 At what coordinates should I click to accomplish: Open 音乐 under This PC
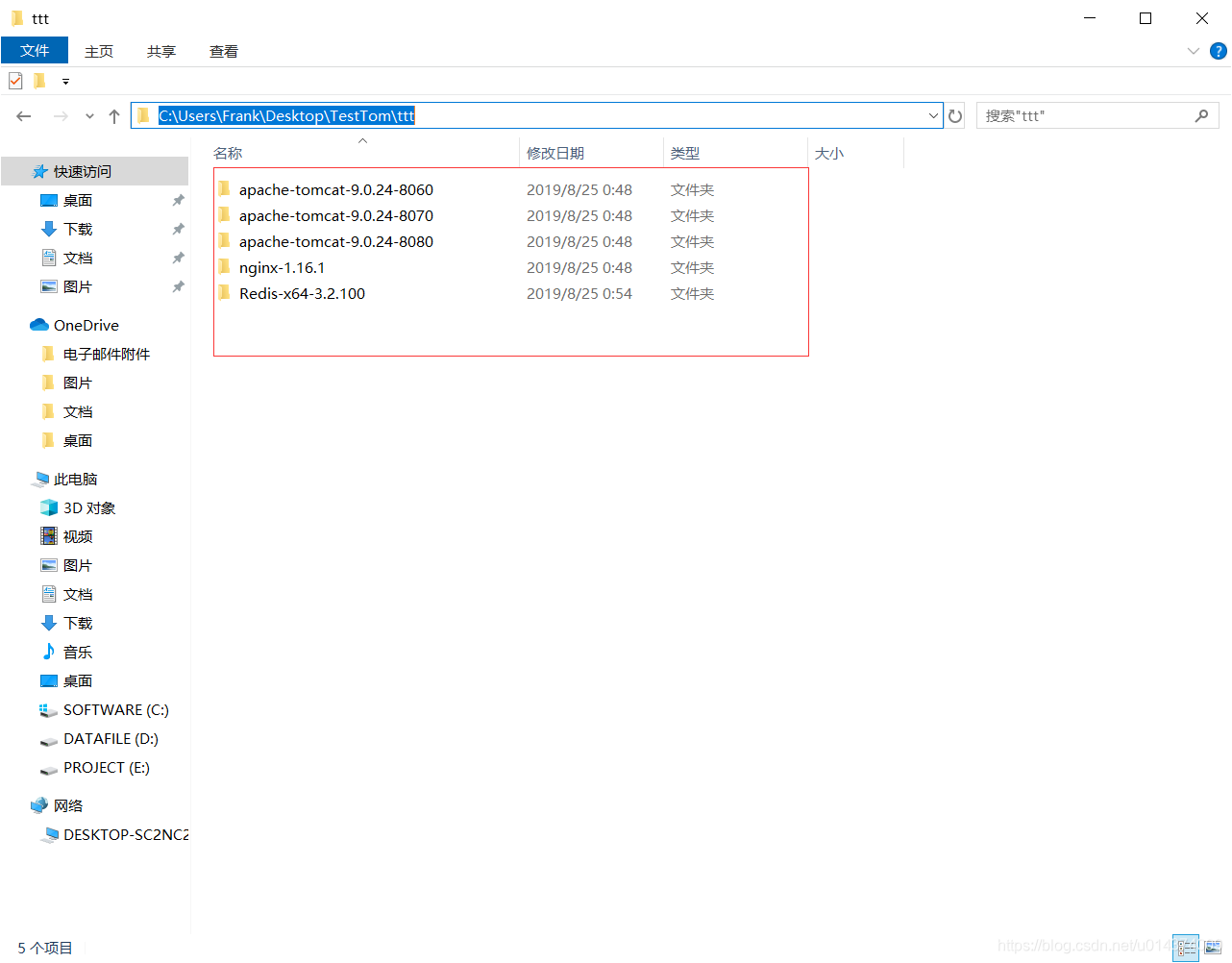pos(78,652)
